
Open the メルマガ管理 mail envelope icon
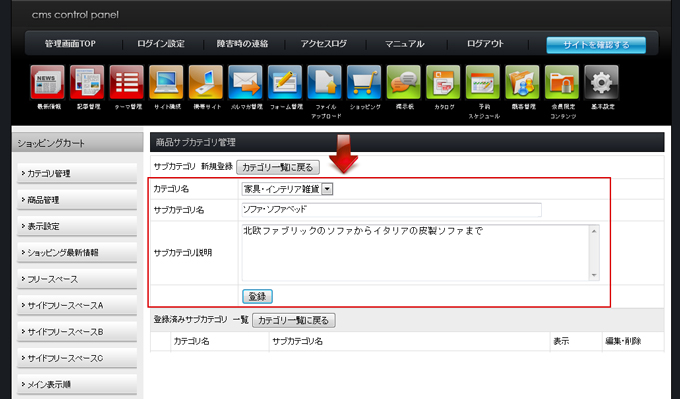coord(245,82)
